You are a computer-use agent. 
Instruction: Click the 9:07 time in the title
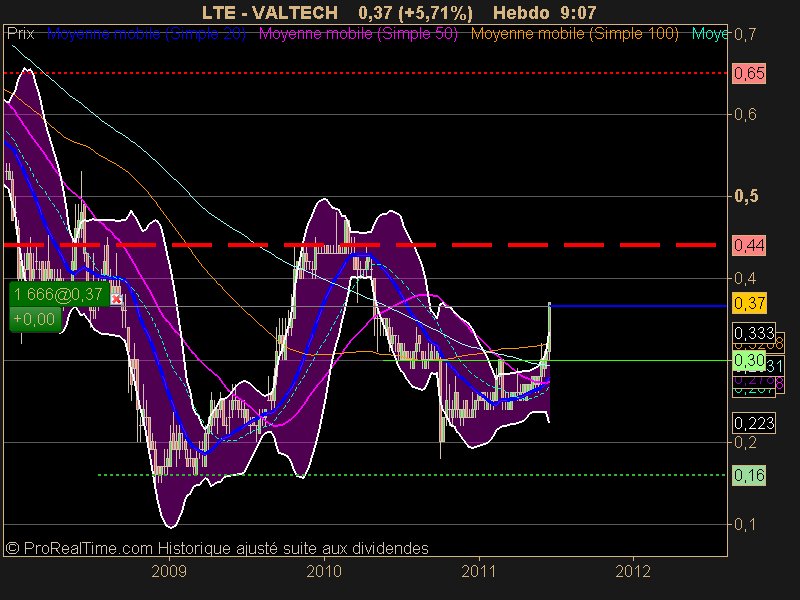click(578, 12)
